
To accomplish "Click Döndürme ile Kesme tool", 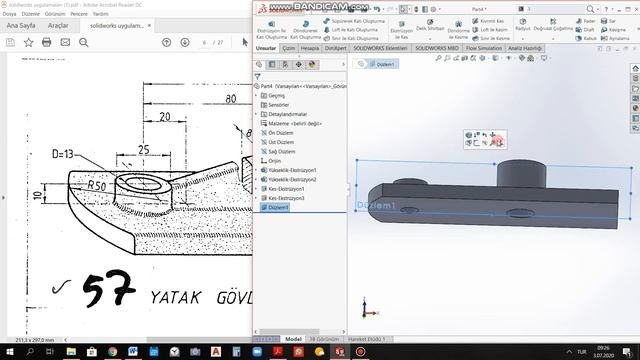I will tap(458, 30).
